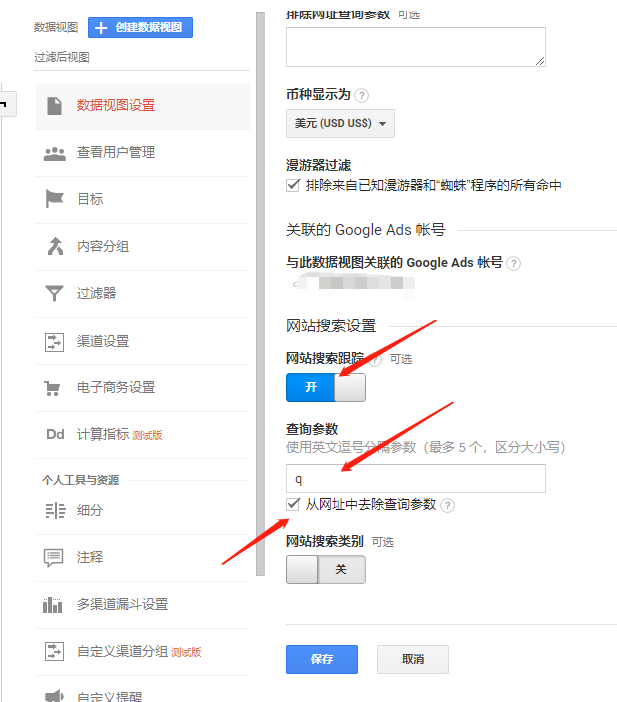Image resolution: width=617 pixels, height=702 pixels.
Task: Click help icon next to 从网址中去除查询参数
Action: tap(447, 505)
